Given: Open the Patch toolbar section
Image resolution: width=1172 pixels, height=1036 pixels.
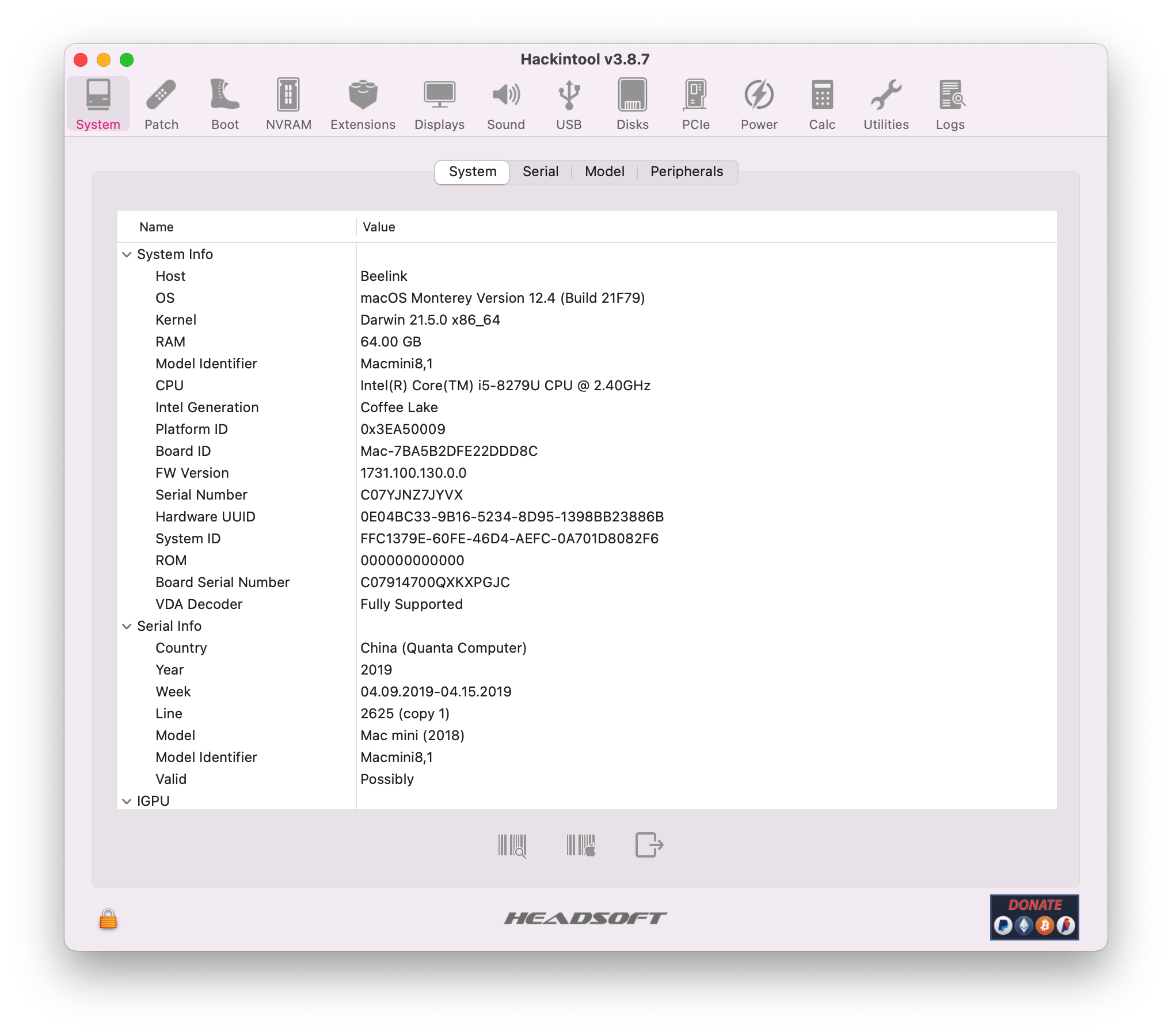Looking at the screenshot, I should (x=161, y=104).
